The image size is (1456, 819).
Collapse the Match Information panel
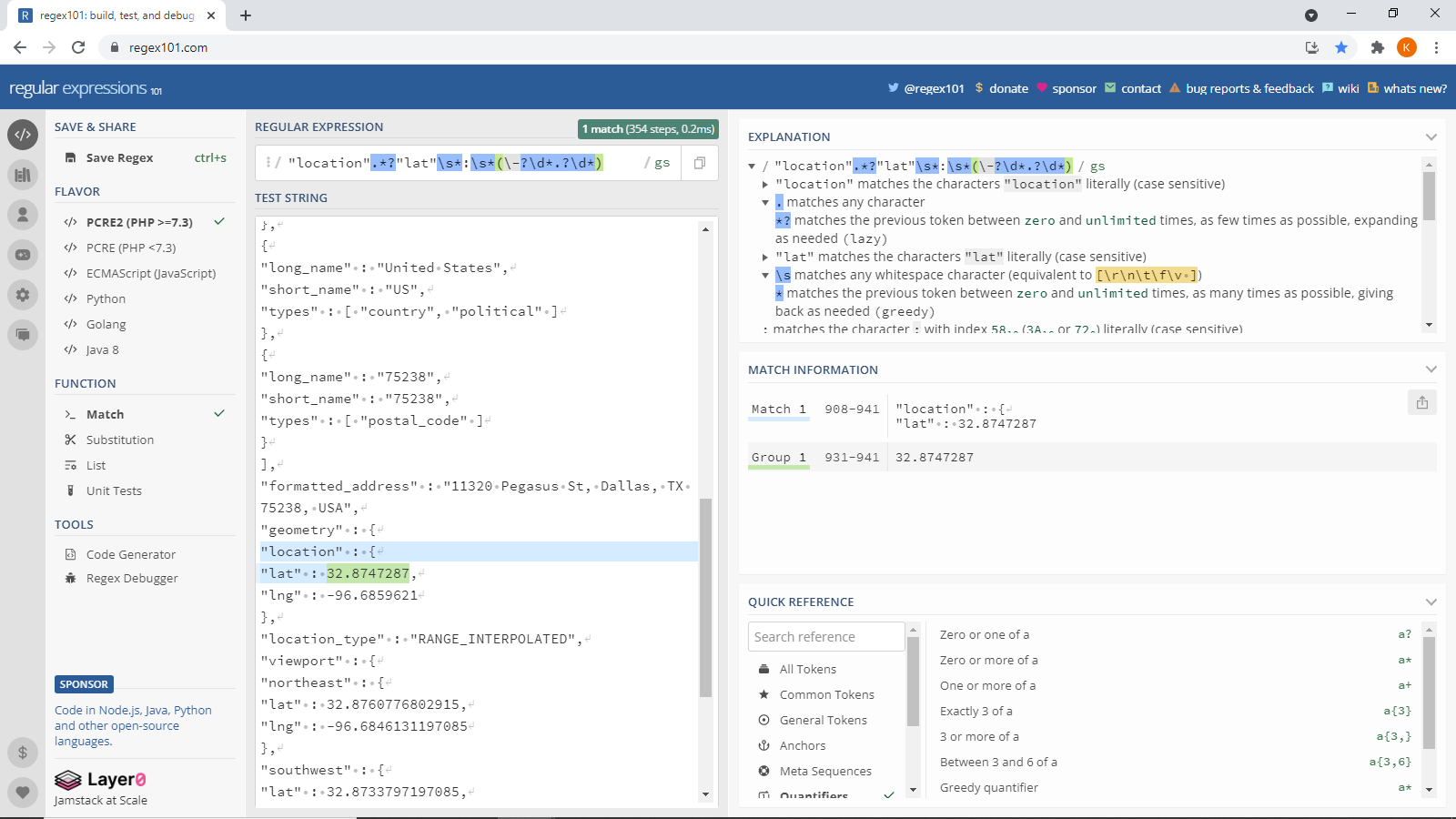tap(1431, 369)
